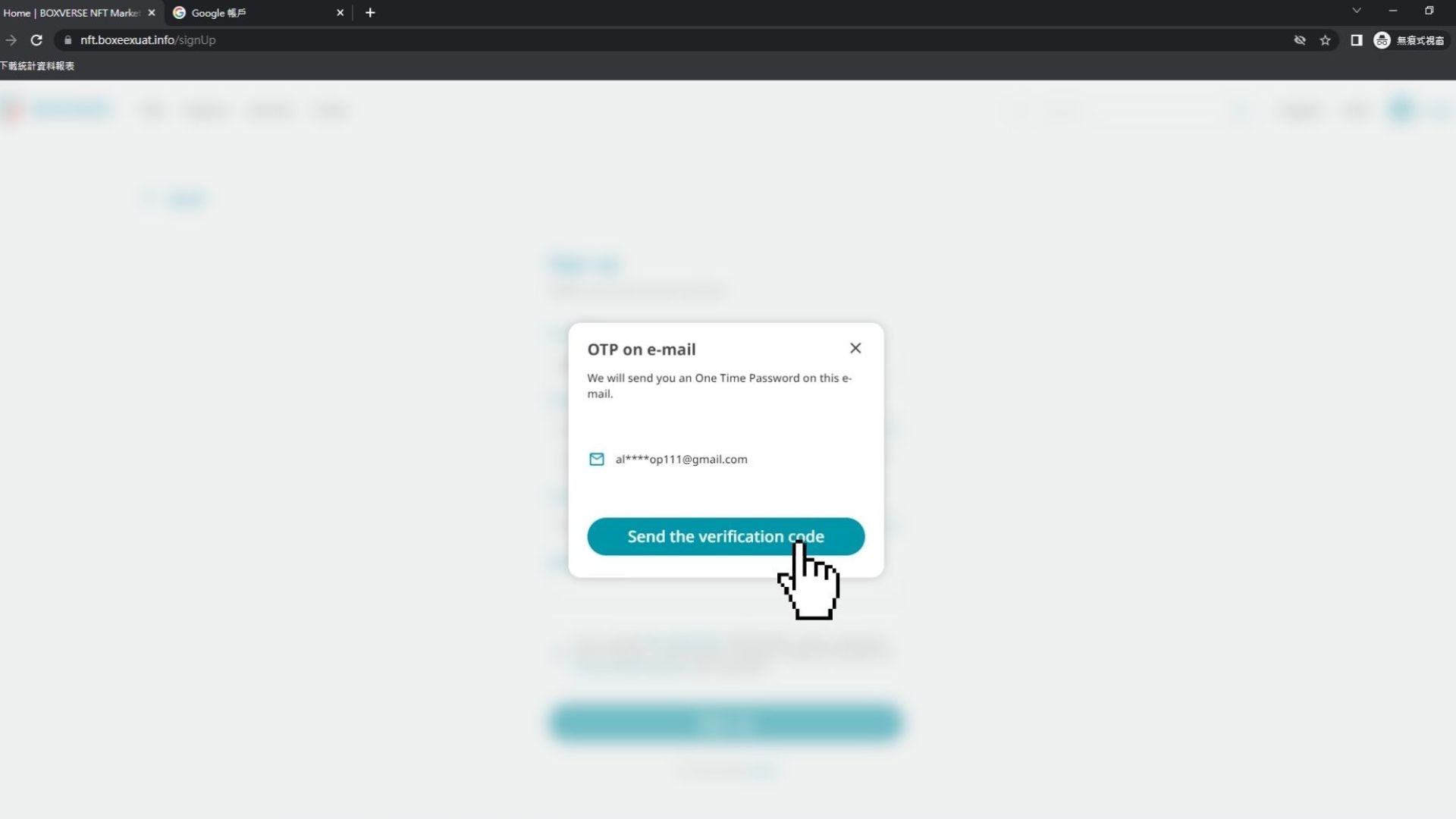Click Send the verification code button

click(x=726, y=536)
